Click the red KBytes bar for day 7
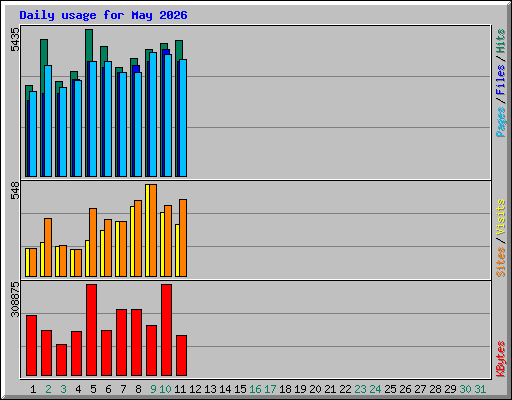 [x=121, y=343]
